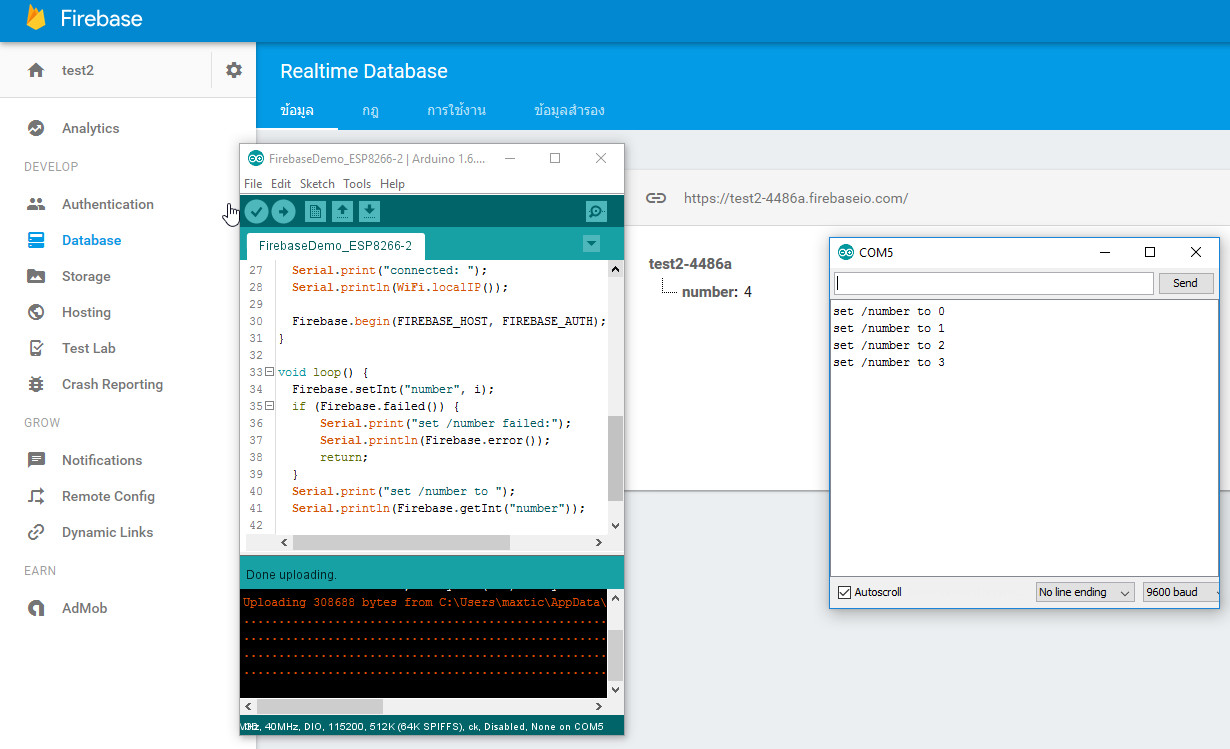Click the home icon next to test2
This screenshot has width=1230, height=749.
click(36, 70)
